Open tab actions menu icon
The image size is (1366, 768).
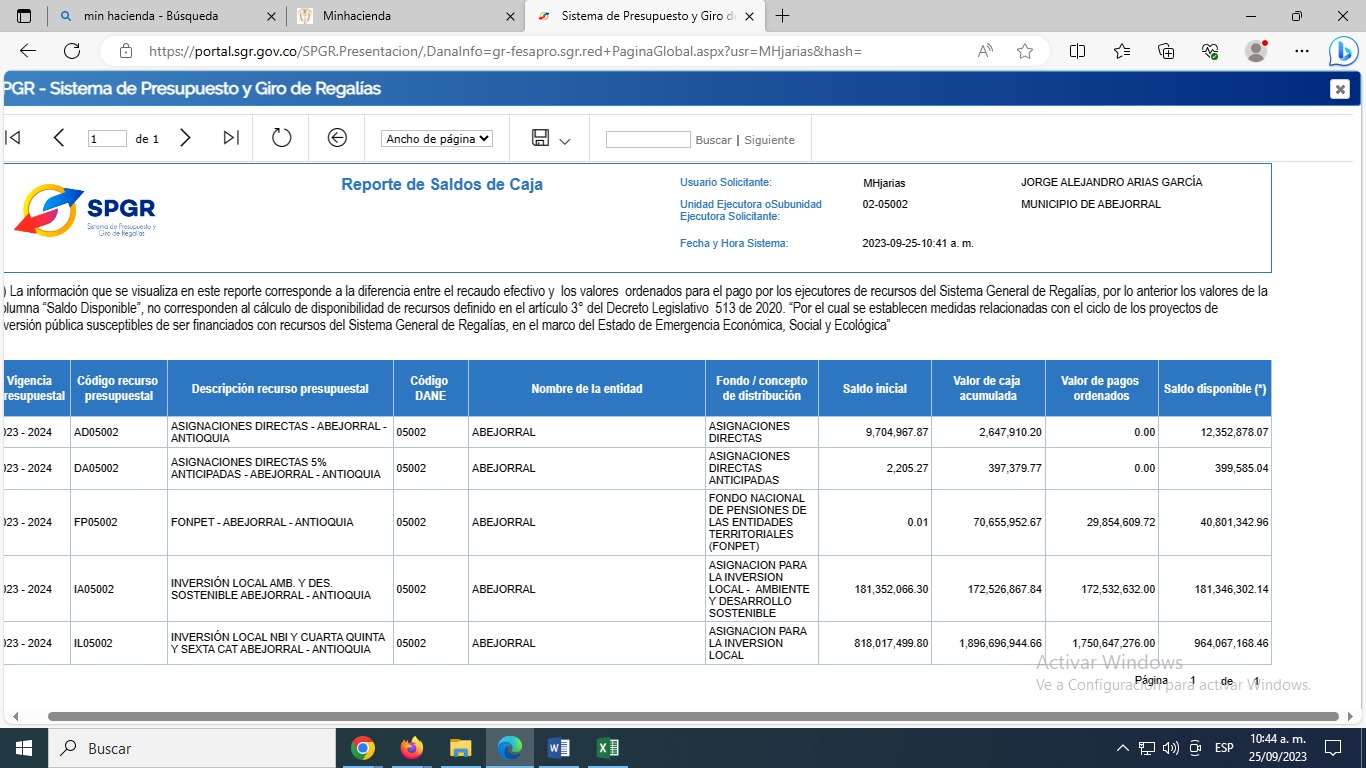coord(24,16)
